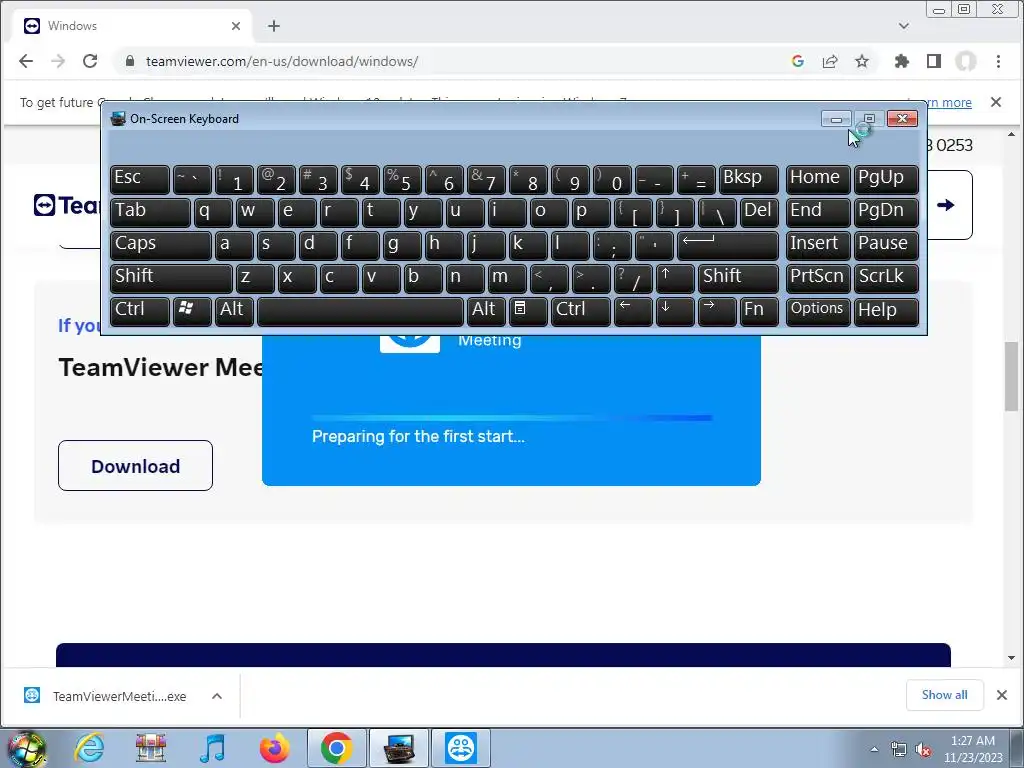Close the Chrome downloads bar

[1002, 695]
